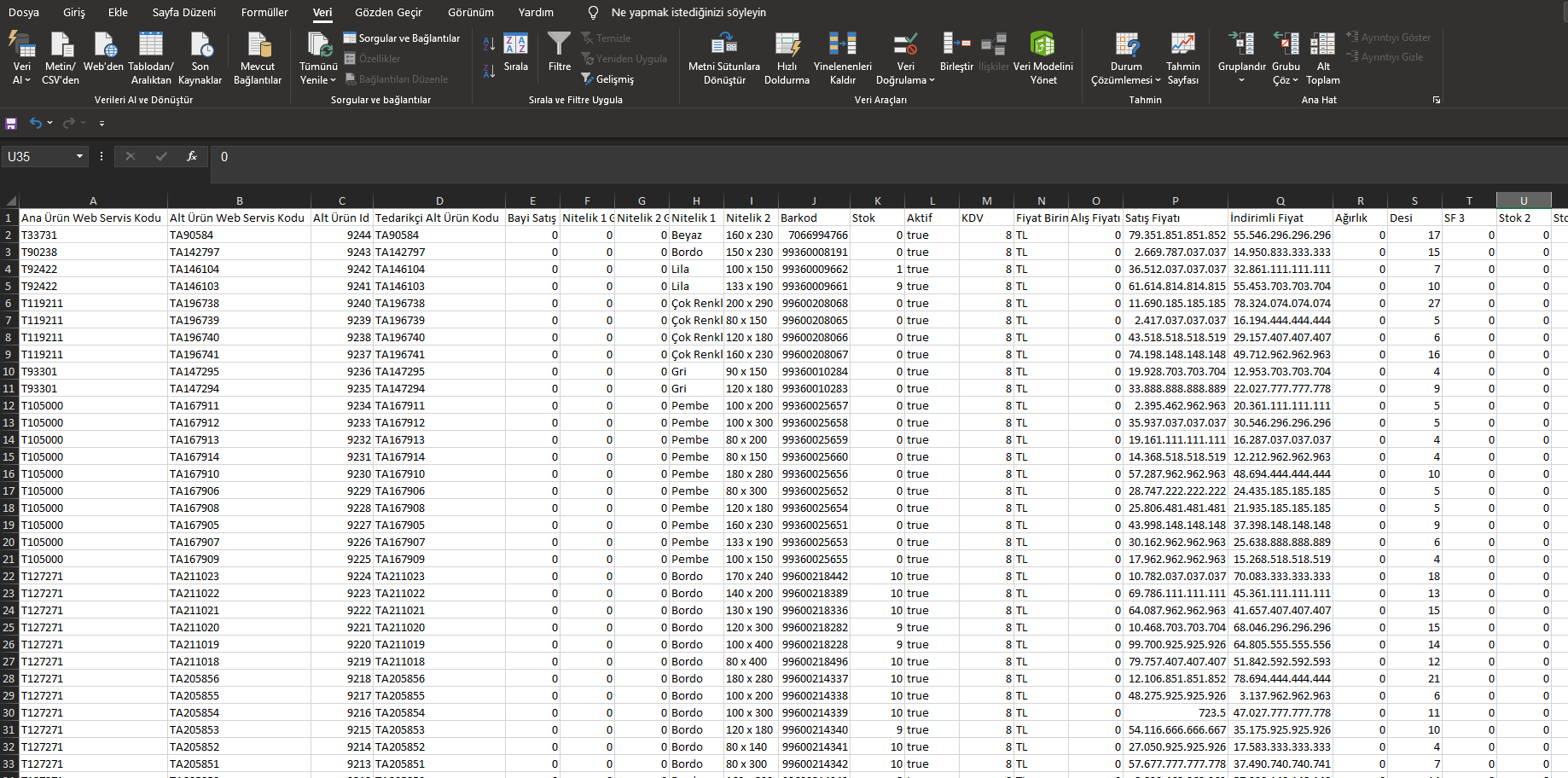Screen dimensions: 1568x778
Task: Open the Formüller tab
Action: point(264,12)
